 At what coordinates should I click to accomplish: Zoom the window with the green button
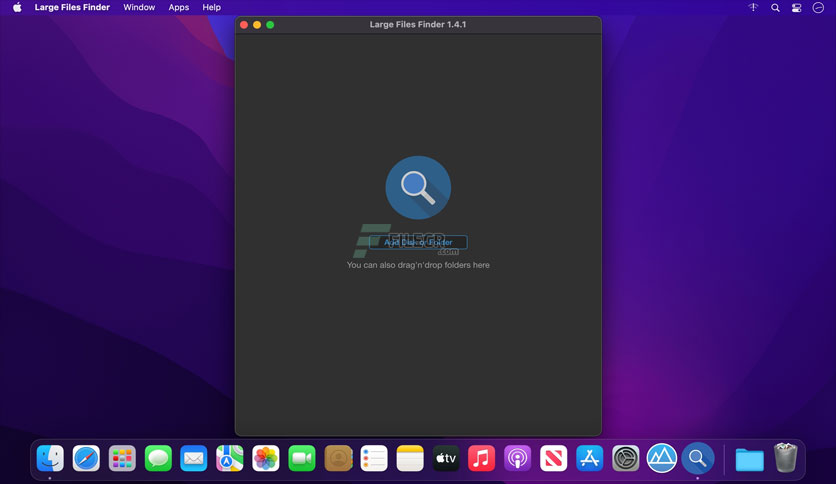[270, 25]
